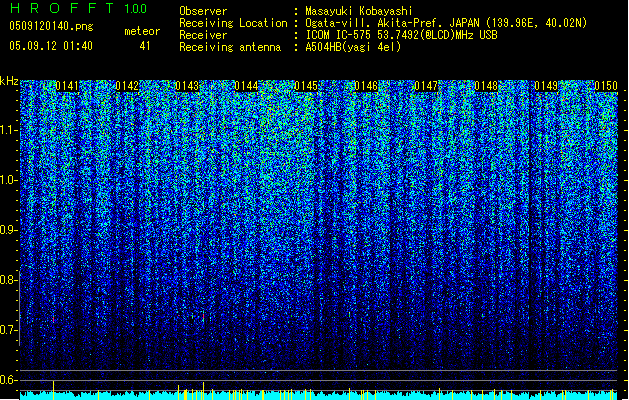Screen dimensions: 629x400
Task: Click the 0.8 kHz axis label
Action: point(8,280)
